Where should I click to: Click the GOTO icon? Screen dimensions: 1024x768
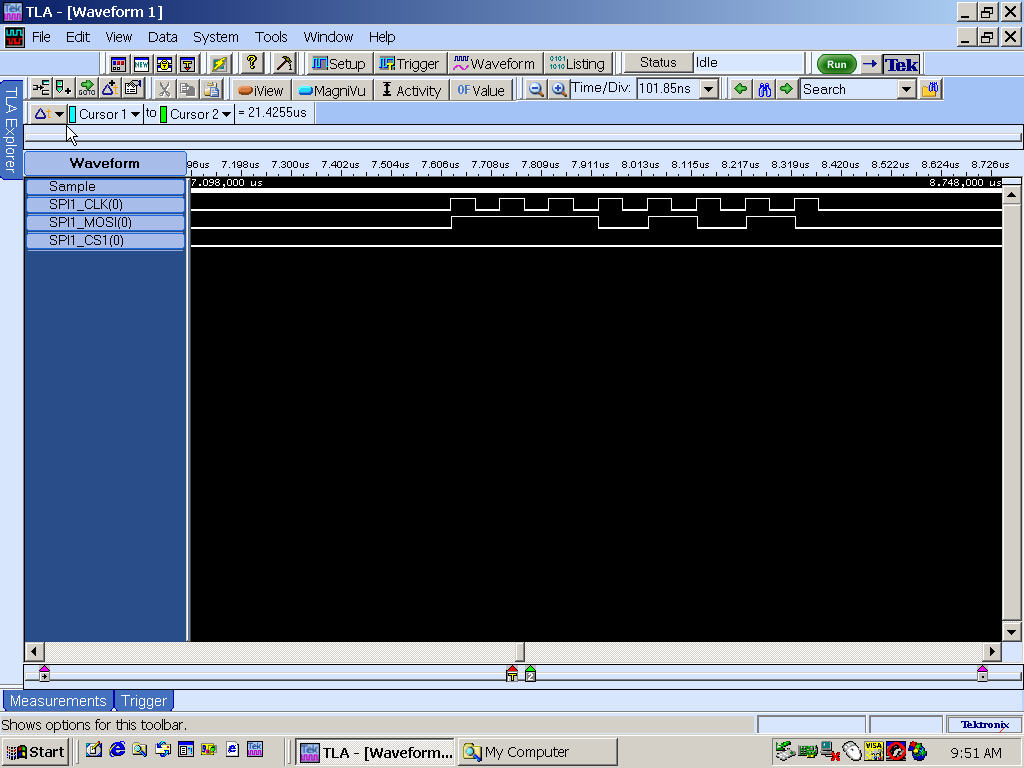(x=86, y=88)
